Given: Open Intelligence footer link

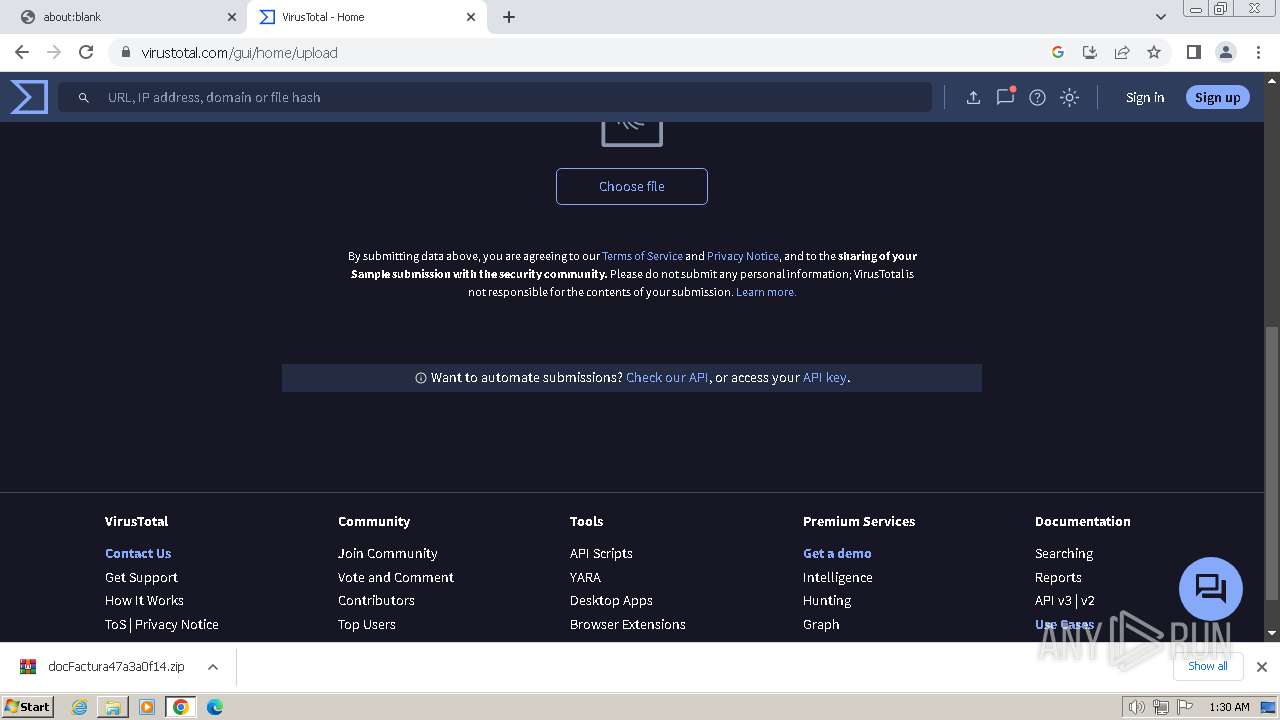Looking at the screenshot, I should pyautogui.click(x=838, y=577).
